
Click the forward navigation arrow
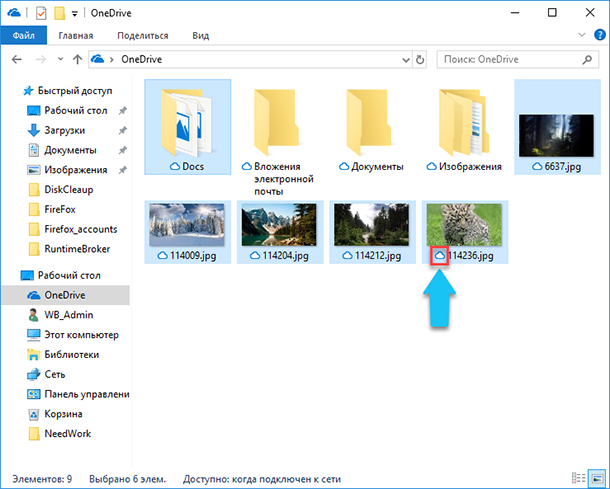[x=40, y=60]
